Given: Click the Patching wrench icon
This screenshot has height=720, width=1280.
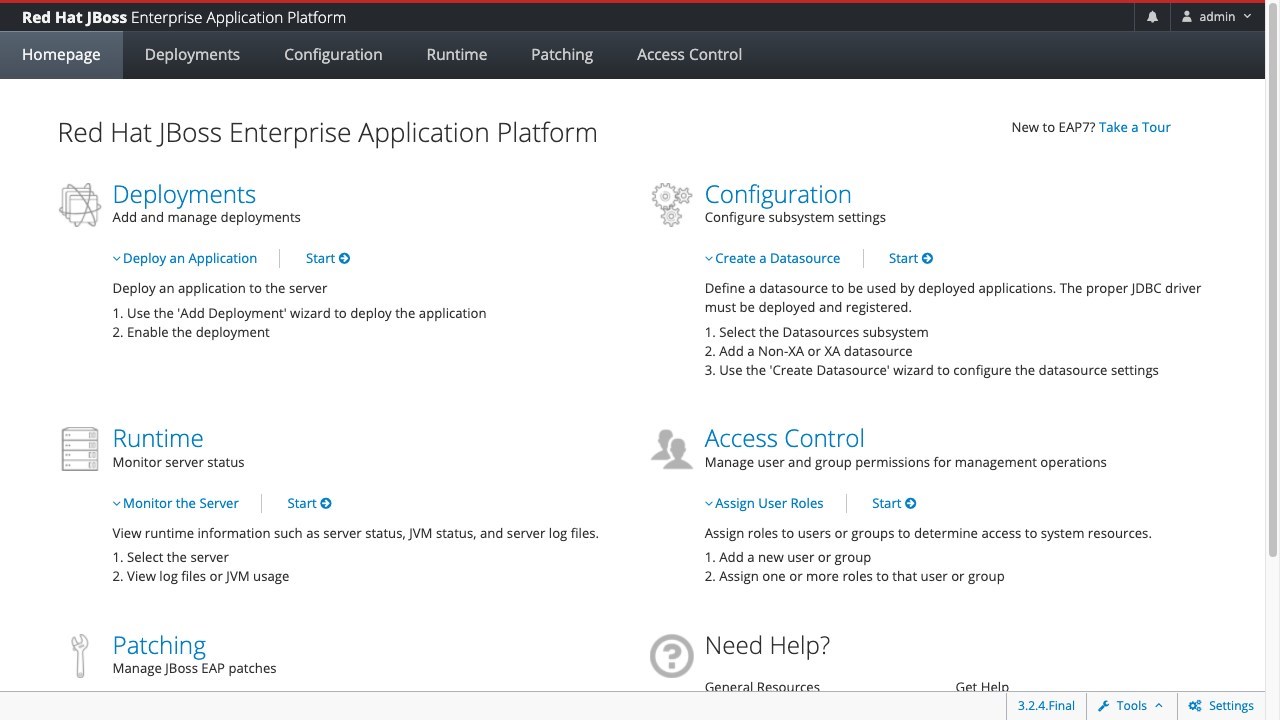Looking at the screenshot, I should [80, 655].
